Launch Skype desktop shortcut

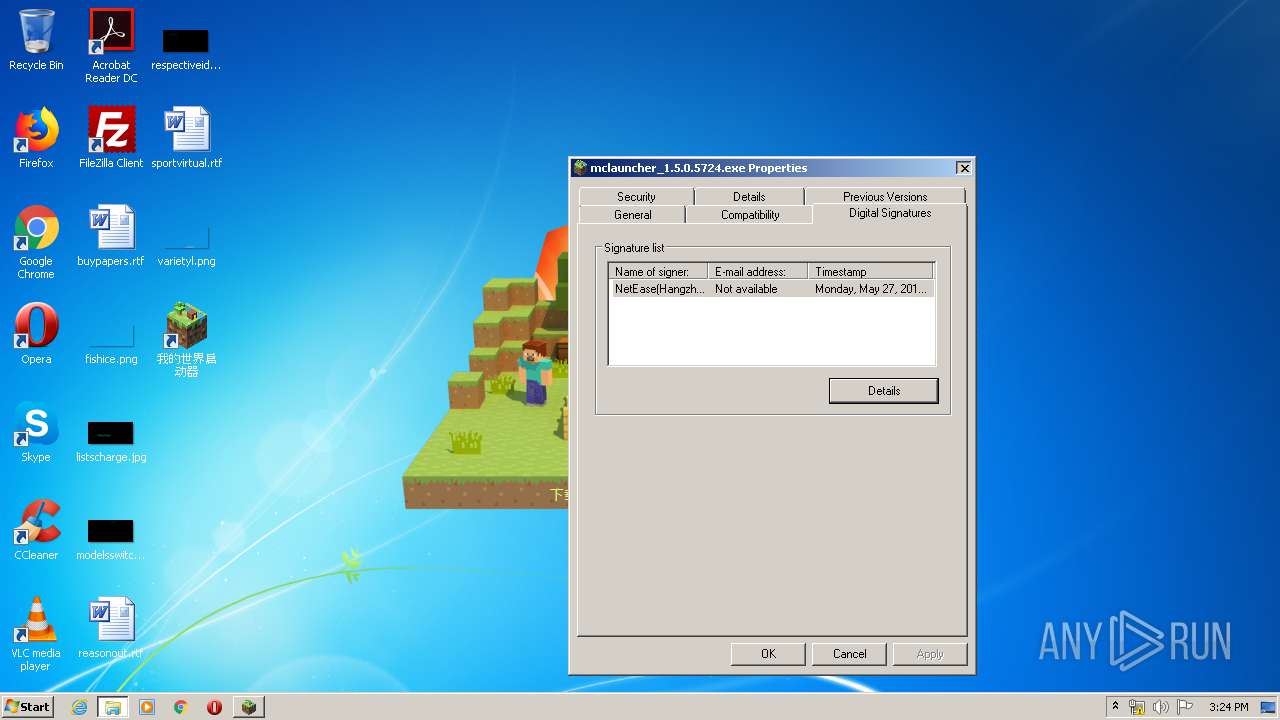click(x=36, y=432)
